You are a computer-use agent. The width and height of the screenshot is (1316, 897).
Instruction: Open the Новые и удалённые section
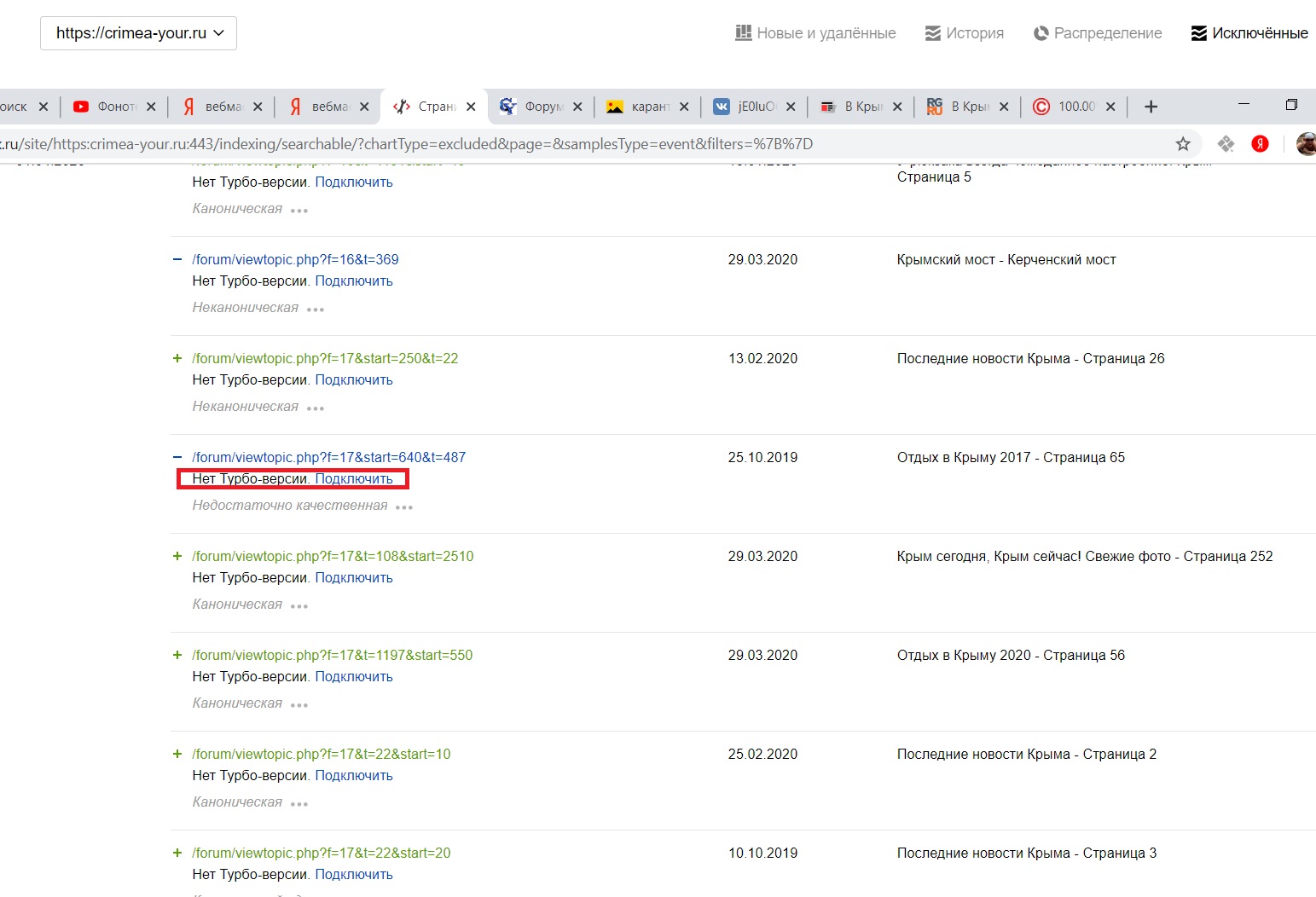tap(815, 33)
